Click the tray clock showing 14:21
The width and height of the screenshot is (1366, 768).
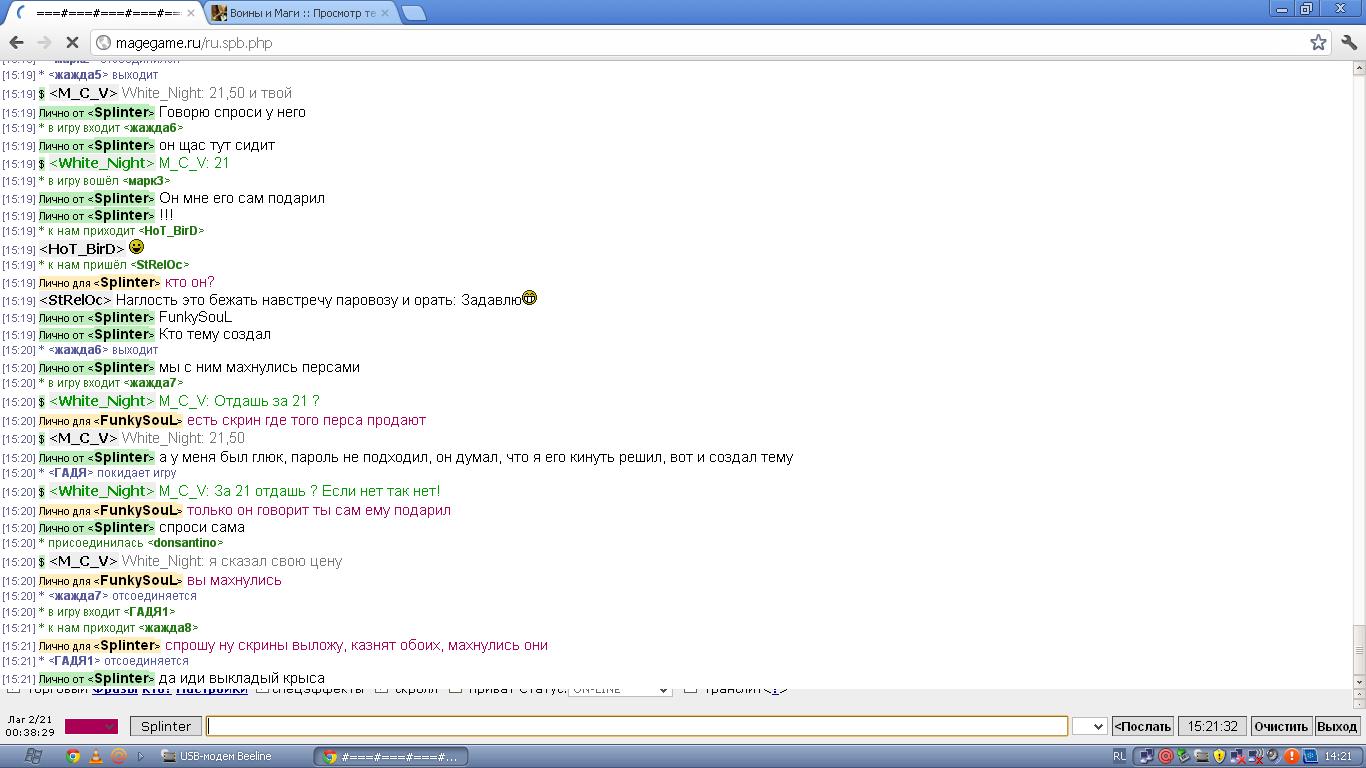point(1340,757)
